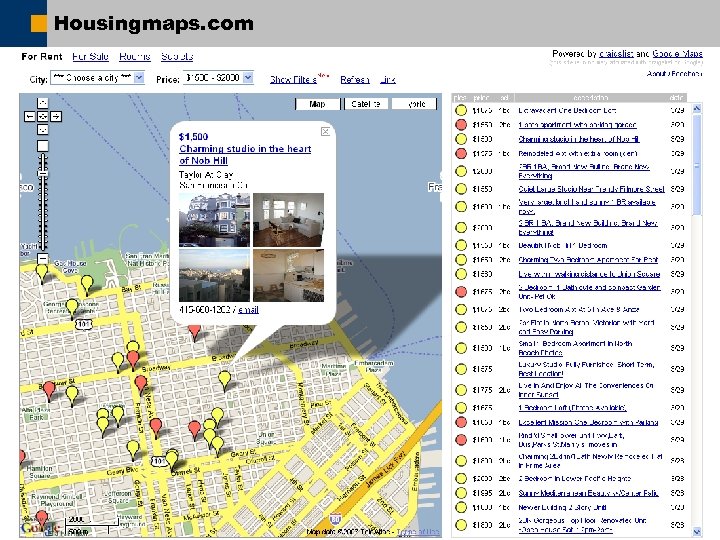Viewport: 720px width, 540px height.
Task: Click the red circle on the '1 Bedroom Loft' neighbor row 'Excellent Mission One Bedroom with Parking'
Action: (x=461, y=422)
